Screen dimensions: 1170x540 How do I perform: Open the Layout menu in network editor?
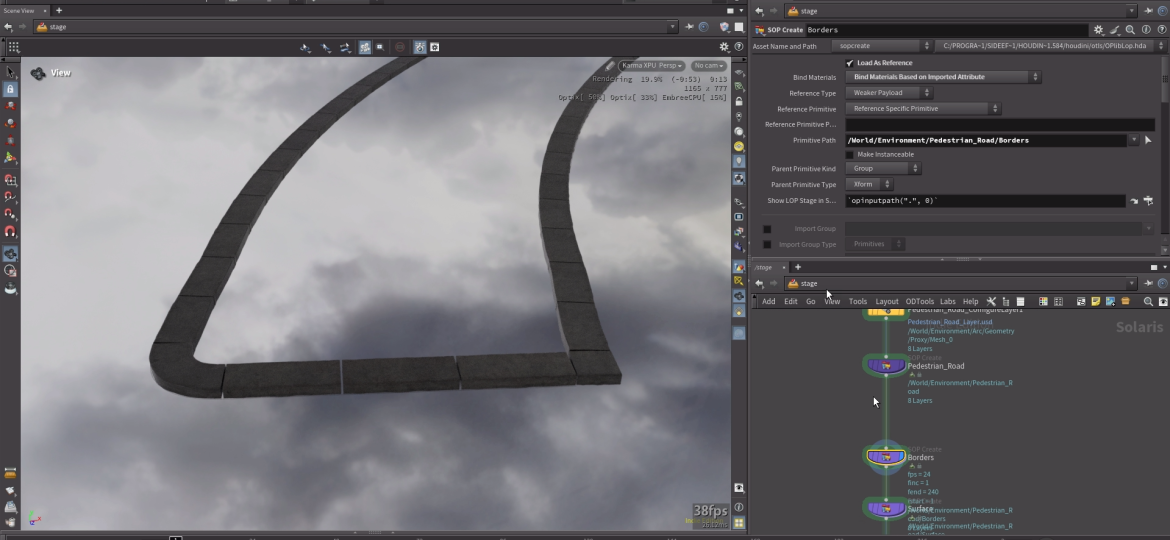tap(886, 301)
